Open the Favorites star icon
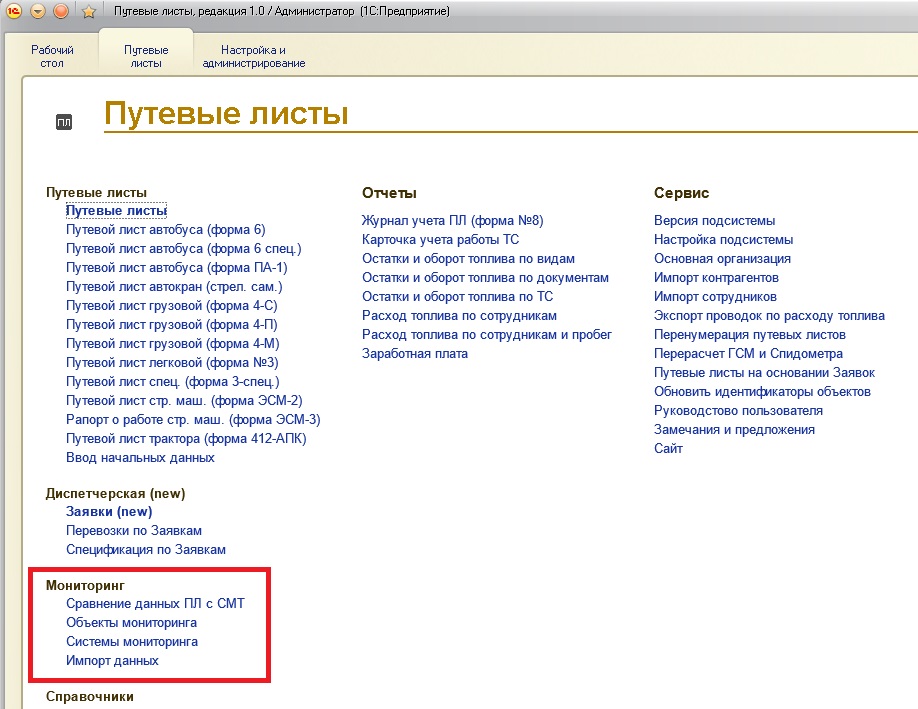The image size is (918, 709). (x=88, y=11)
